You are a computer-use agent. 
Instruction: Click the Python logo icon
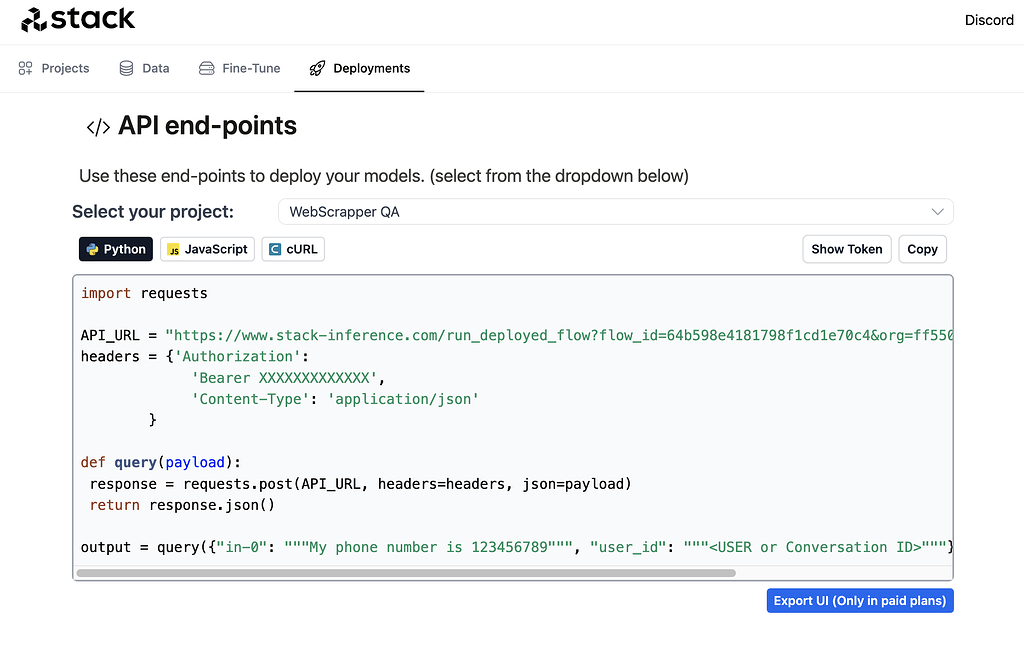(92, 249)
